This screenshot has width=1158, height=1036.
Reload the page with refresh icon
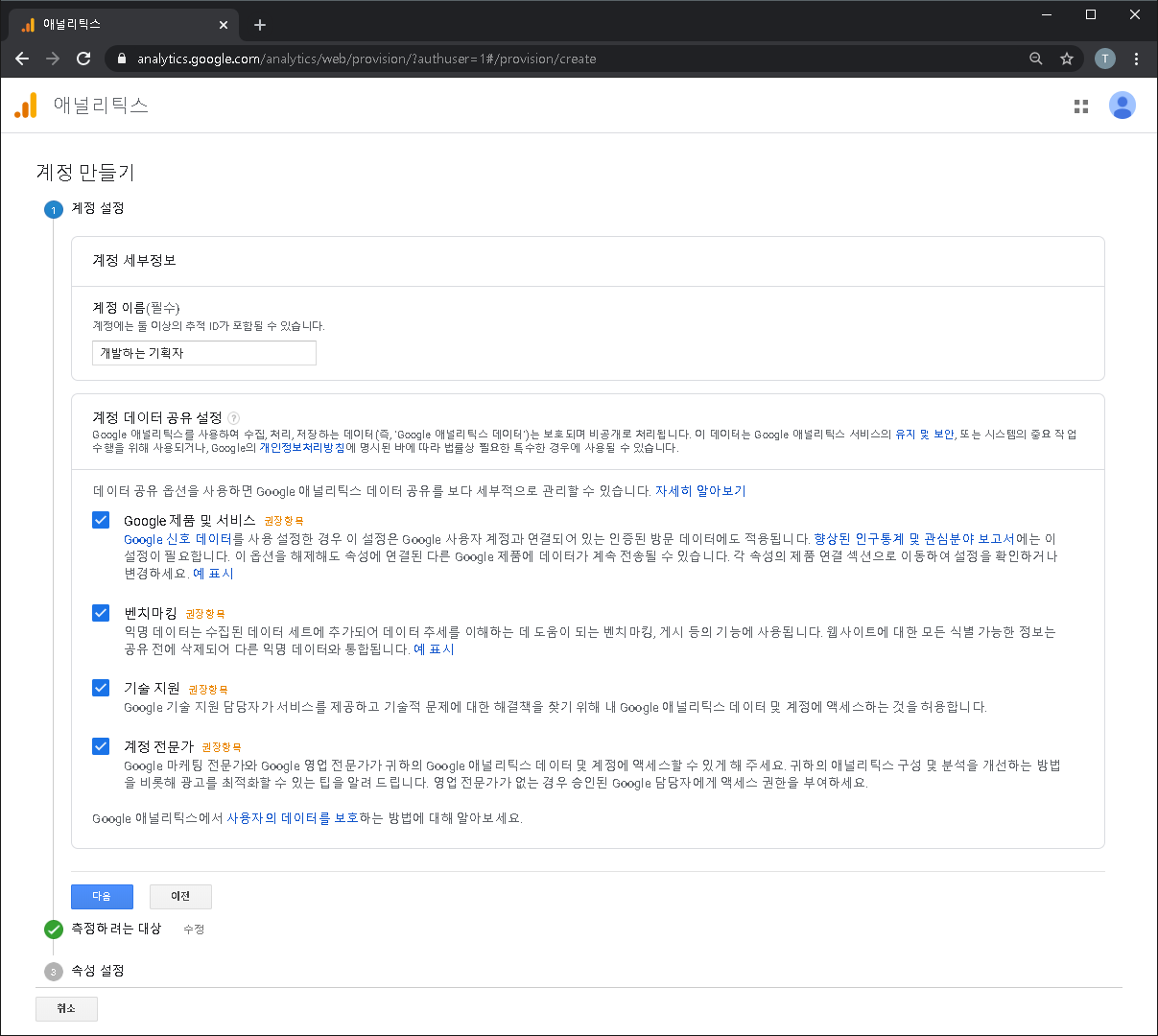tap(83, 59)
